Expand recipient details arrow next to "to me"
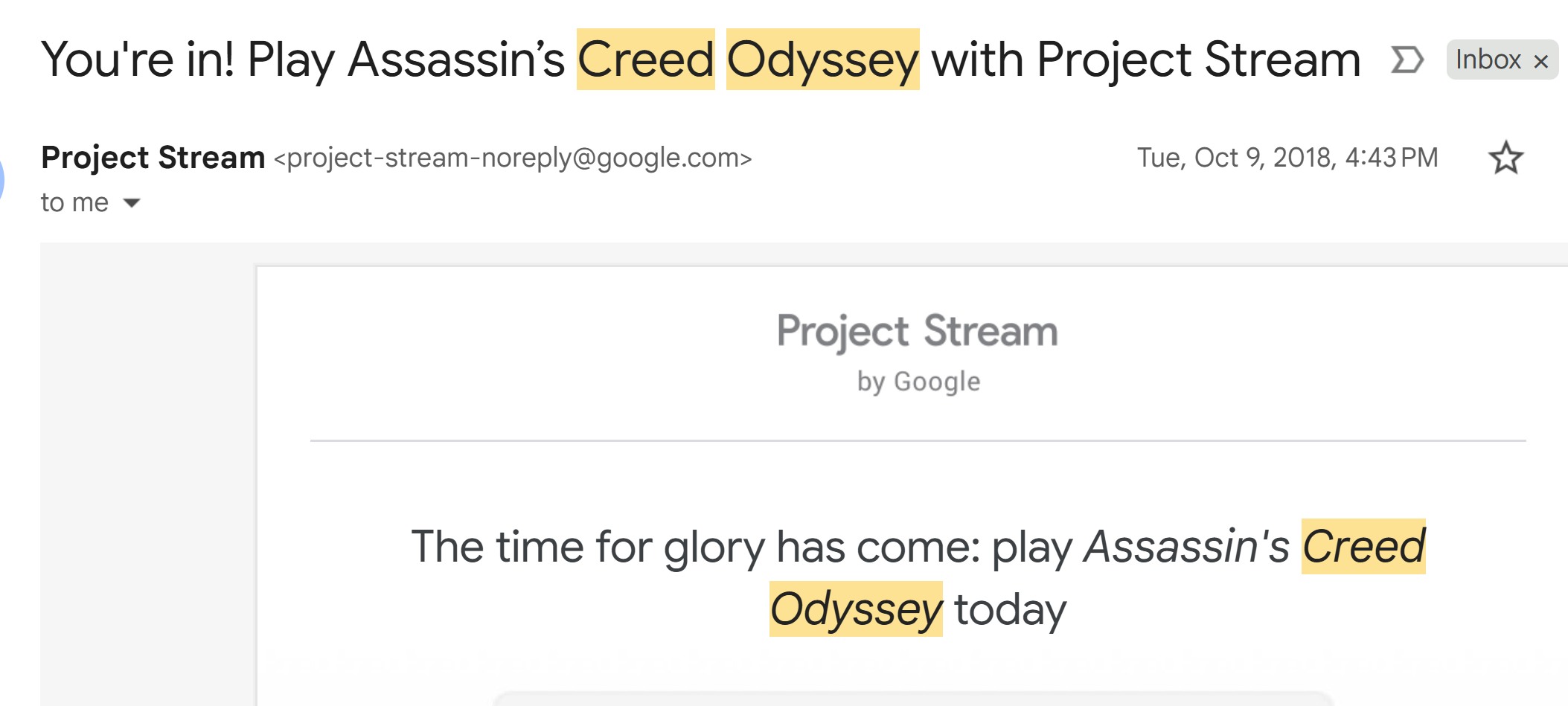1568x706 pixels. click(132, 202)
